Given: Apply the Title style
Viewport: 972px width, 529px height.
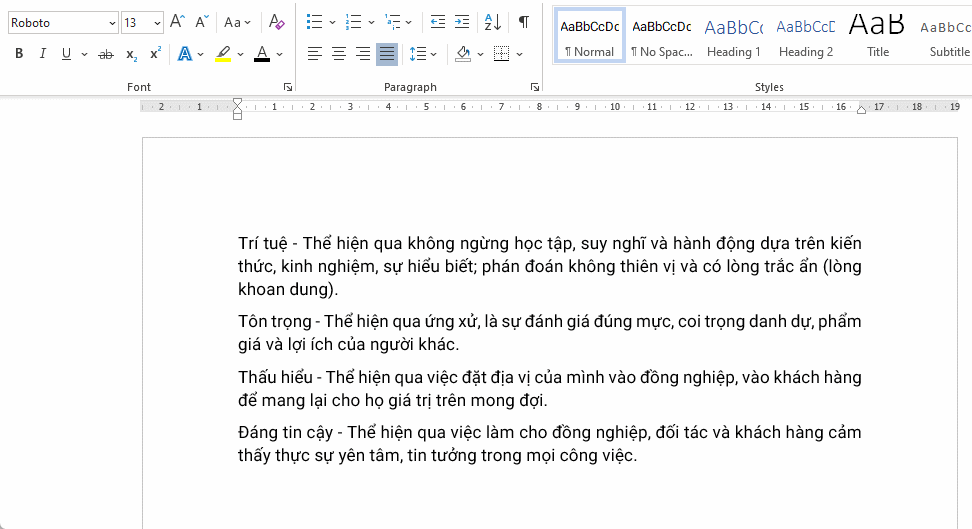Looking at the screenshot, I should (877, 35).
